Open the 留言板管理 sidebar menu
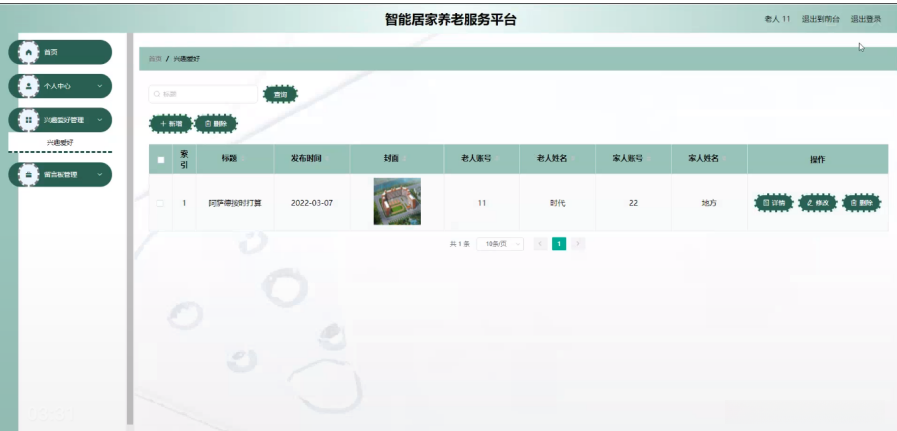 tap(60, 175)
